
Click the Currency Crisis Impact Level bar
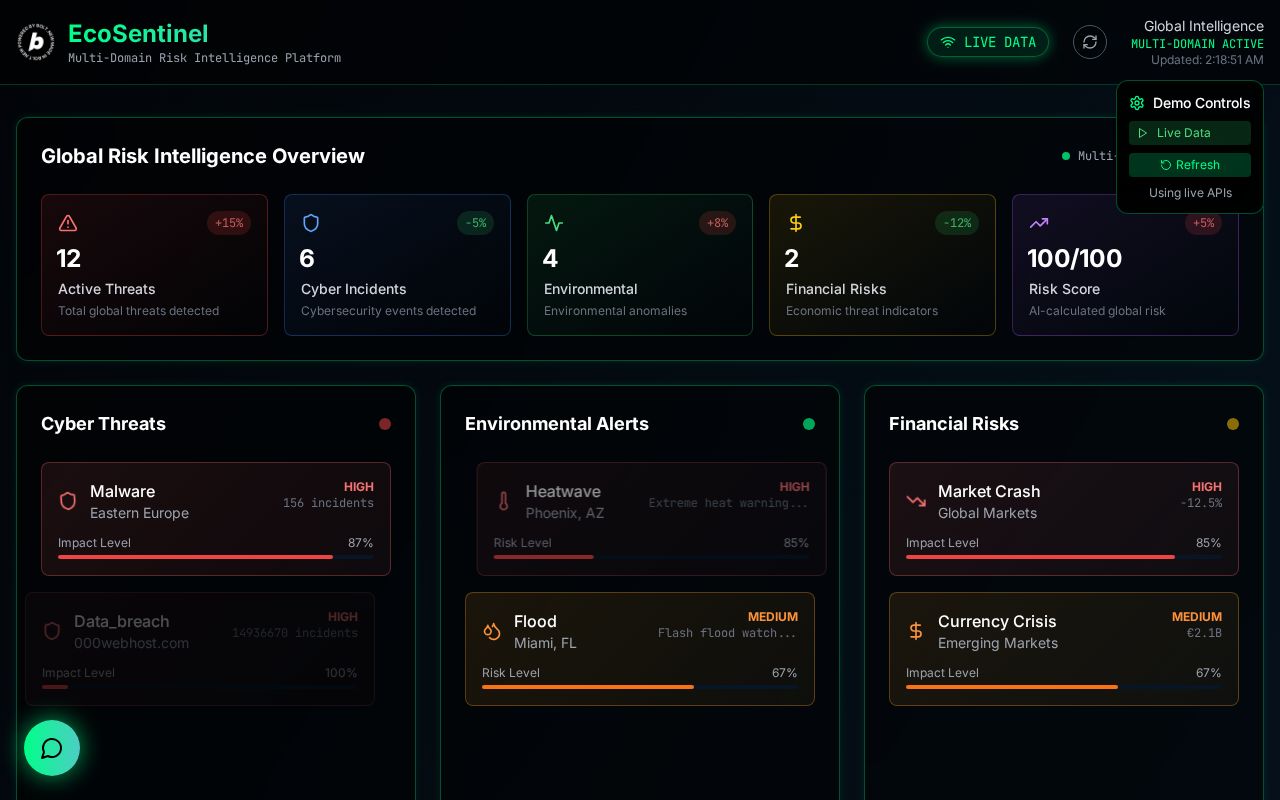(1064, 687)
